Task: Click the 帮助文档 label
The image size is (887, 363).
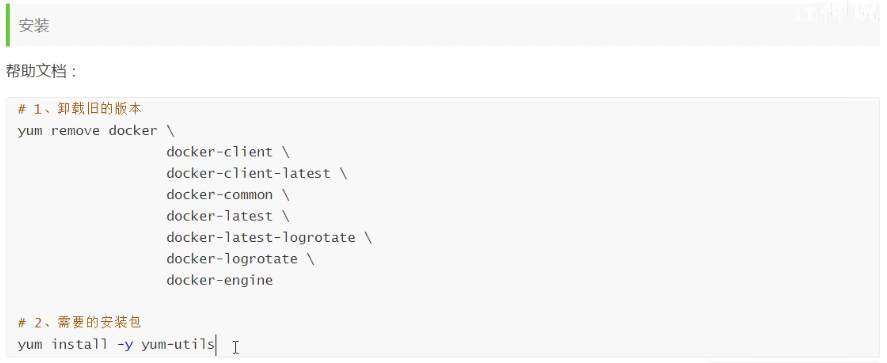Action: (36, 71)
